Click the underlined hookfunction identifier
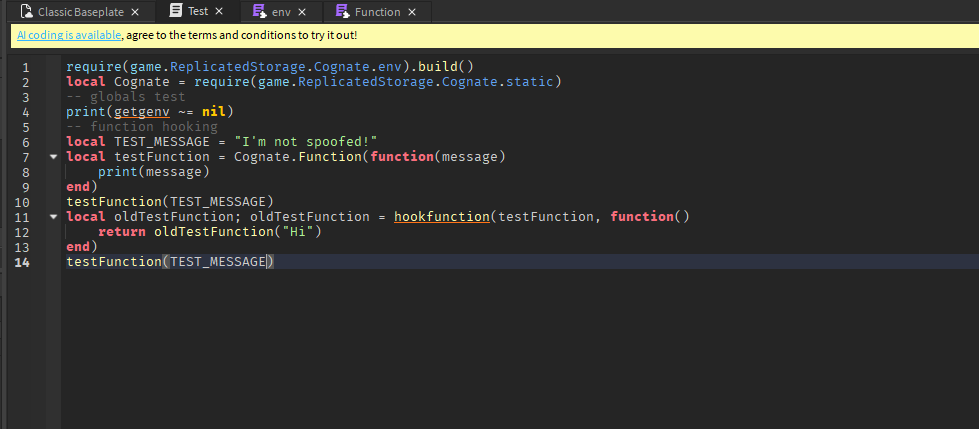The width and height of the screenshot is (979, 429). tap(441, 217)
